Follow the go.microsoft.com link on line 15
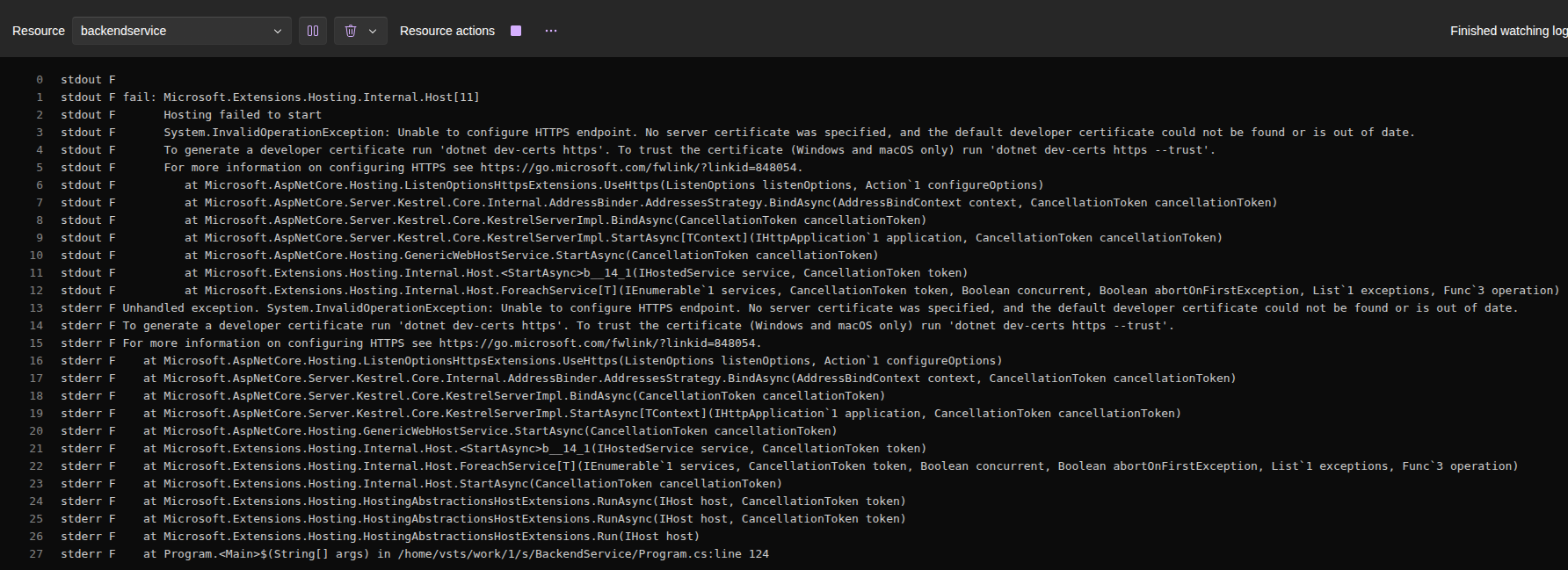The image size is (1568, 570). pos(598,343)
